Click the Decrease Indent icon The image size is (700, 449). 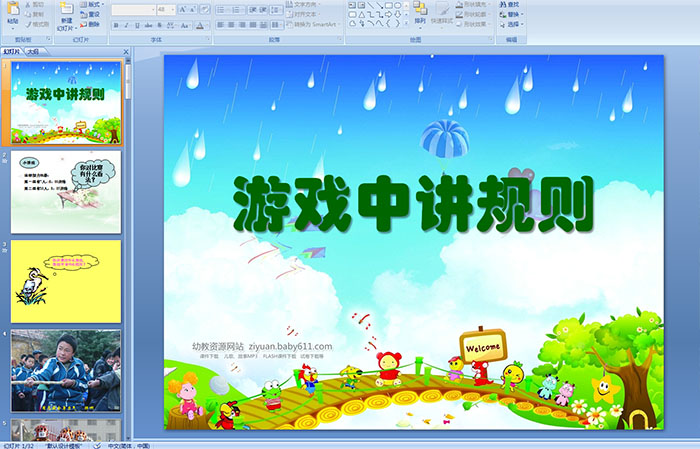[253, 10]
